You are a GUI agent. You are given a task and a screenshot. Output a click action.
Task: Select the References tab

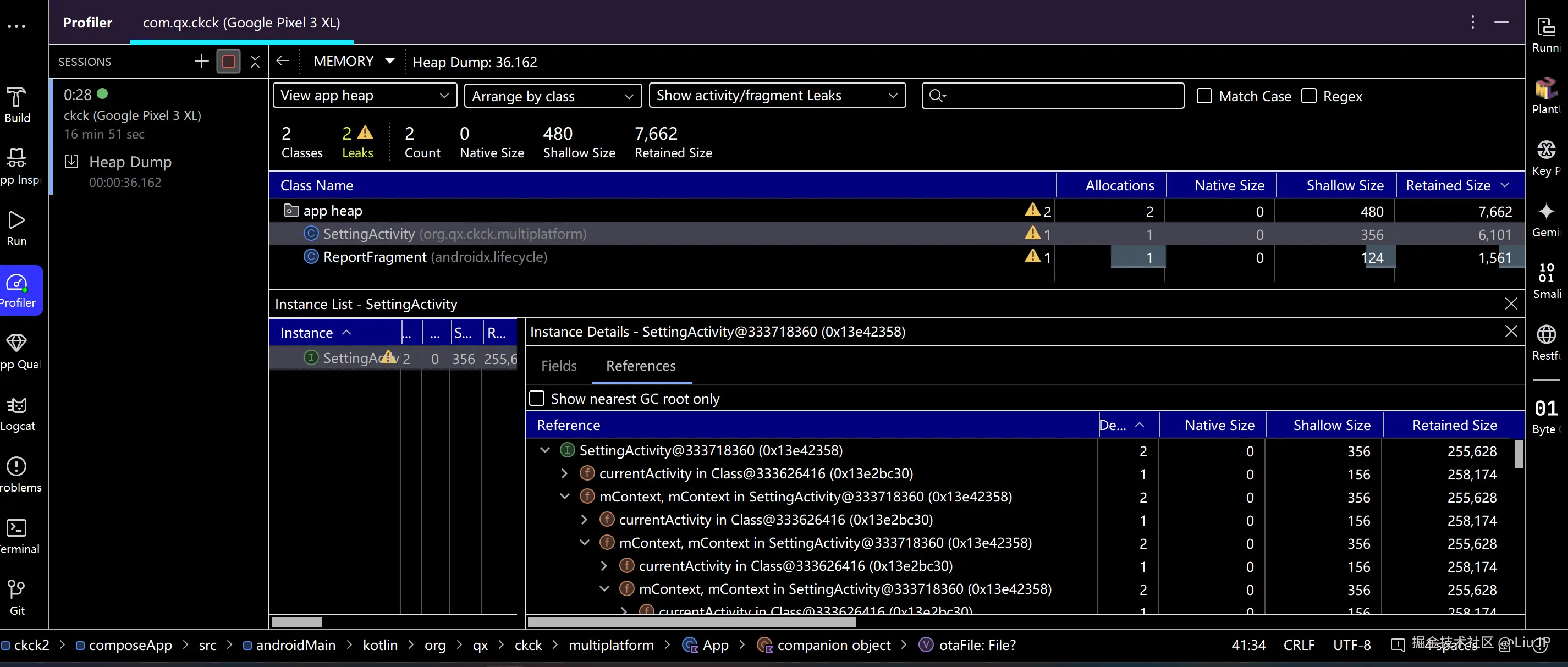coord(640,366)
